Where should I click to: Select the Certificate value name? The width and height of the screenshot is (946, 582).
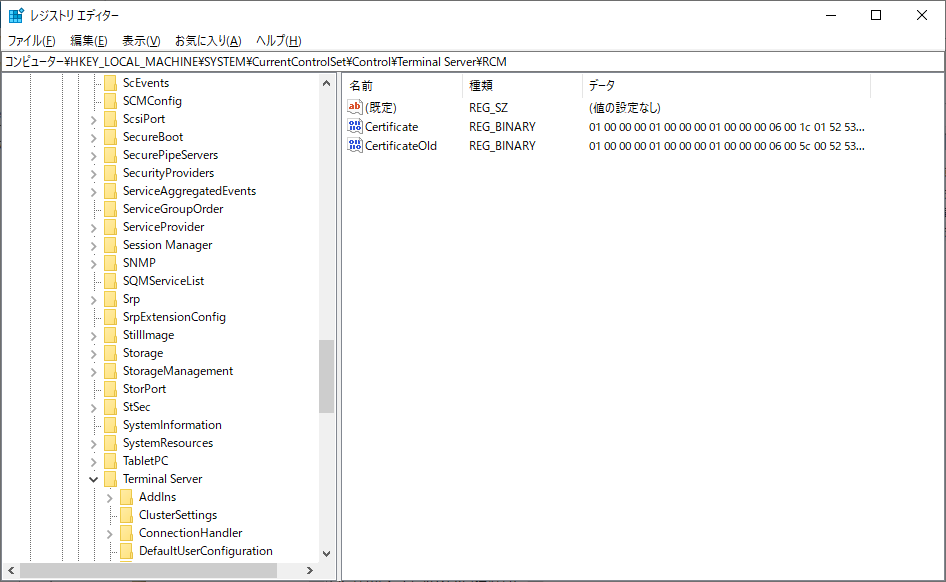tap(392, 127)
